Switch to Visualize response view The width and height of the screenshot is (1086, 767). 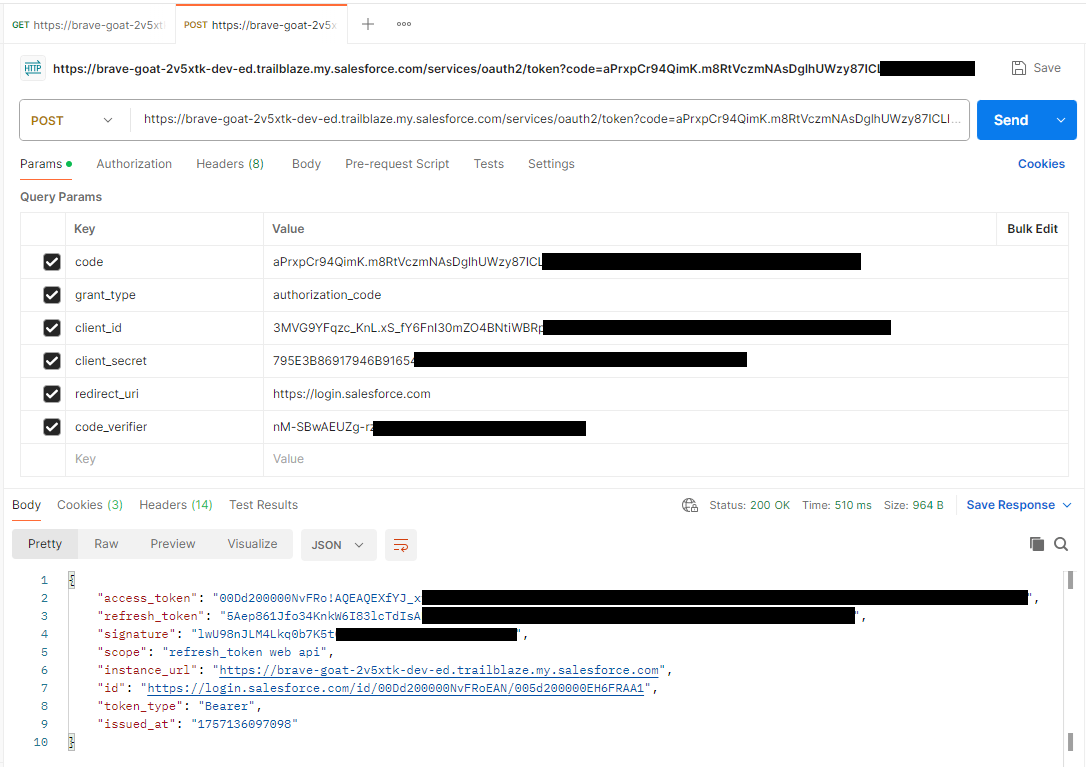[x=252, y=545]
